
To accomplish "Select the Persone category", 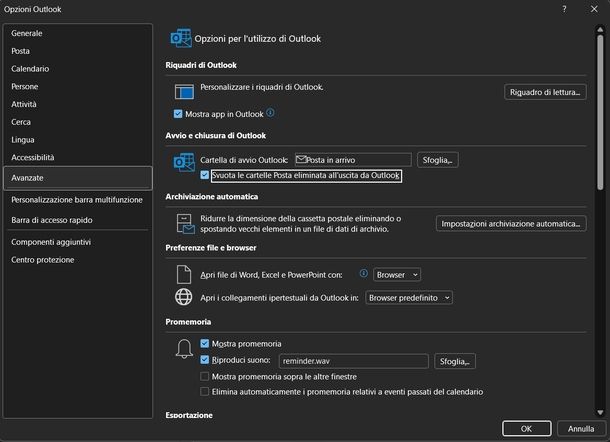I will click(77, 86).
